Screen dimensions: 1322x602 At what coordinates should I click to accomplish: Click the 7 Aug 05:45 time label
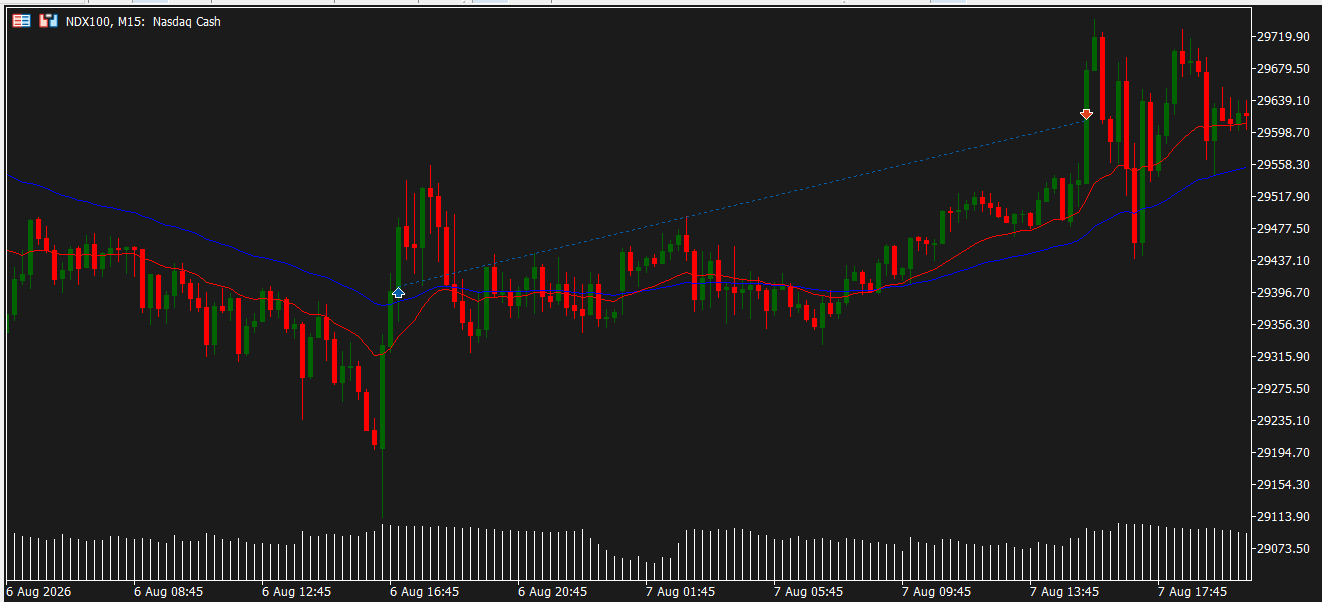tap(808, 592)
